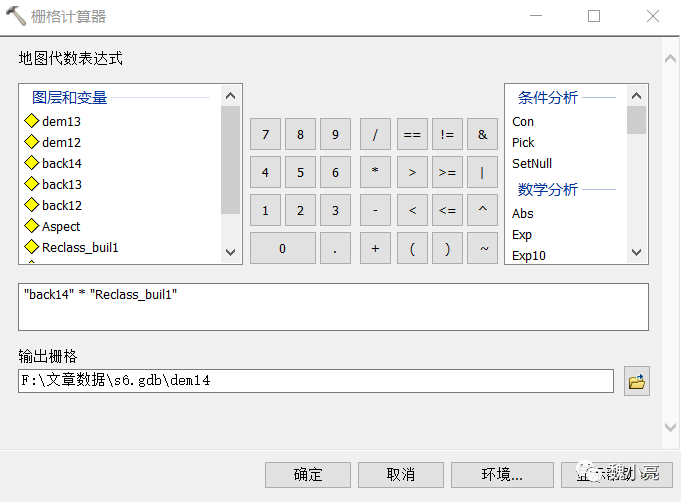This screenshot has height=502, width=681.
Task: Insert the Boolean XOr ^ operator
Action: [x=482, y=210]
